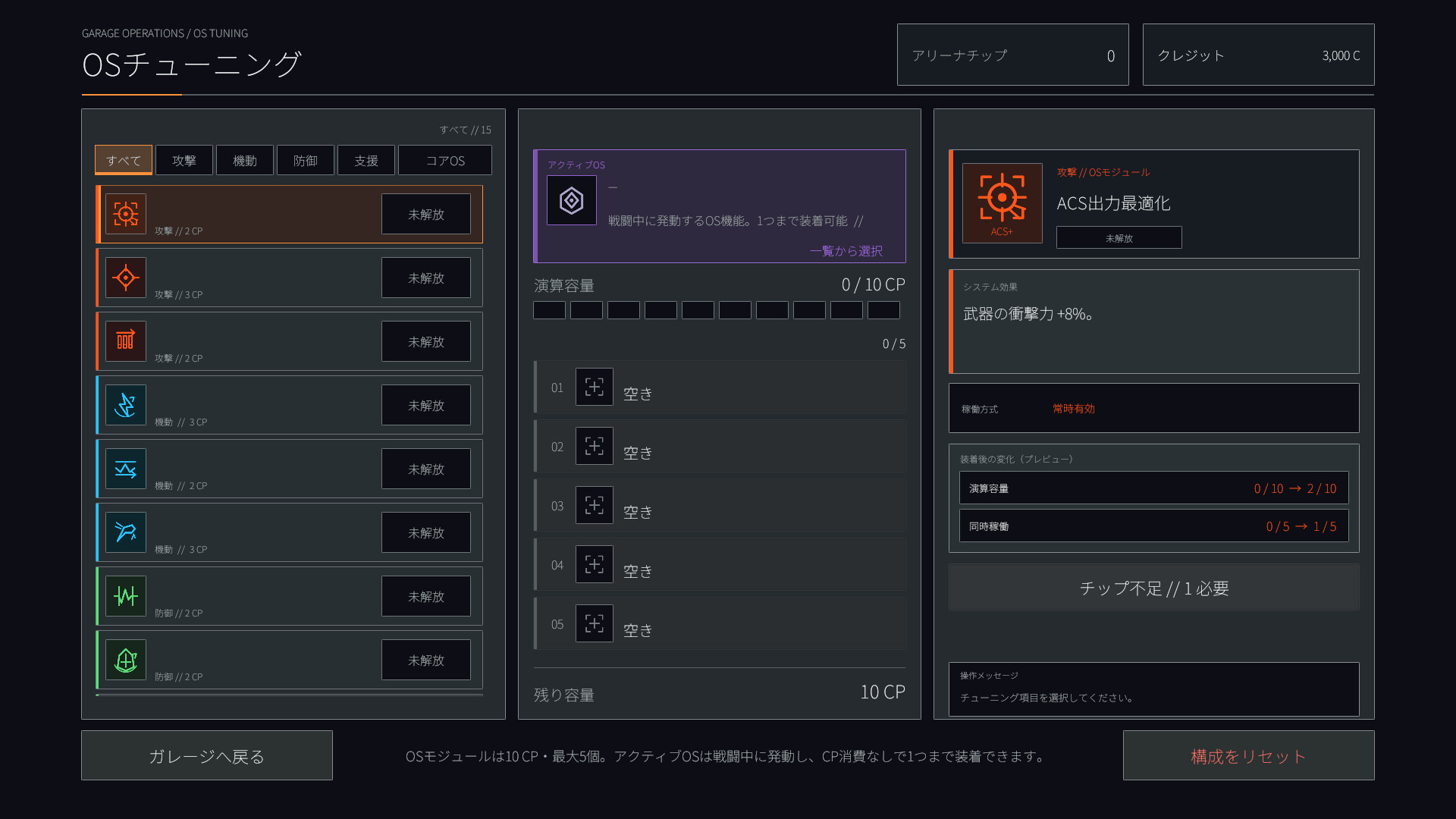Select empty module slot 01 row
The image size is (1456, 819).
click(720, 387)
